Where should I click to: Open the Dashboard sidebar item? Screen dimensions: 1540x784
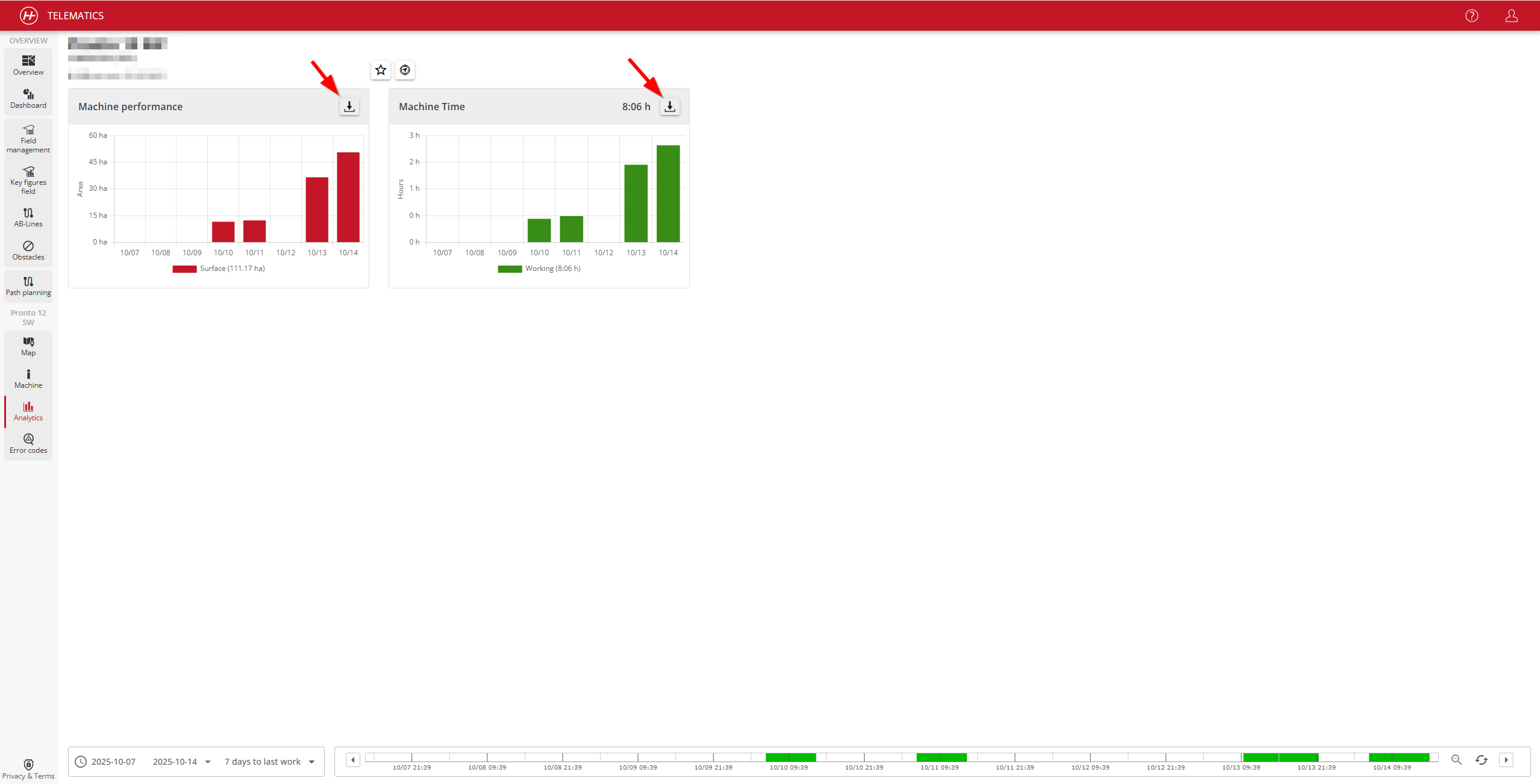click(28, 99)
